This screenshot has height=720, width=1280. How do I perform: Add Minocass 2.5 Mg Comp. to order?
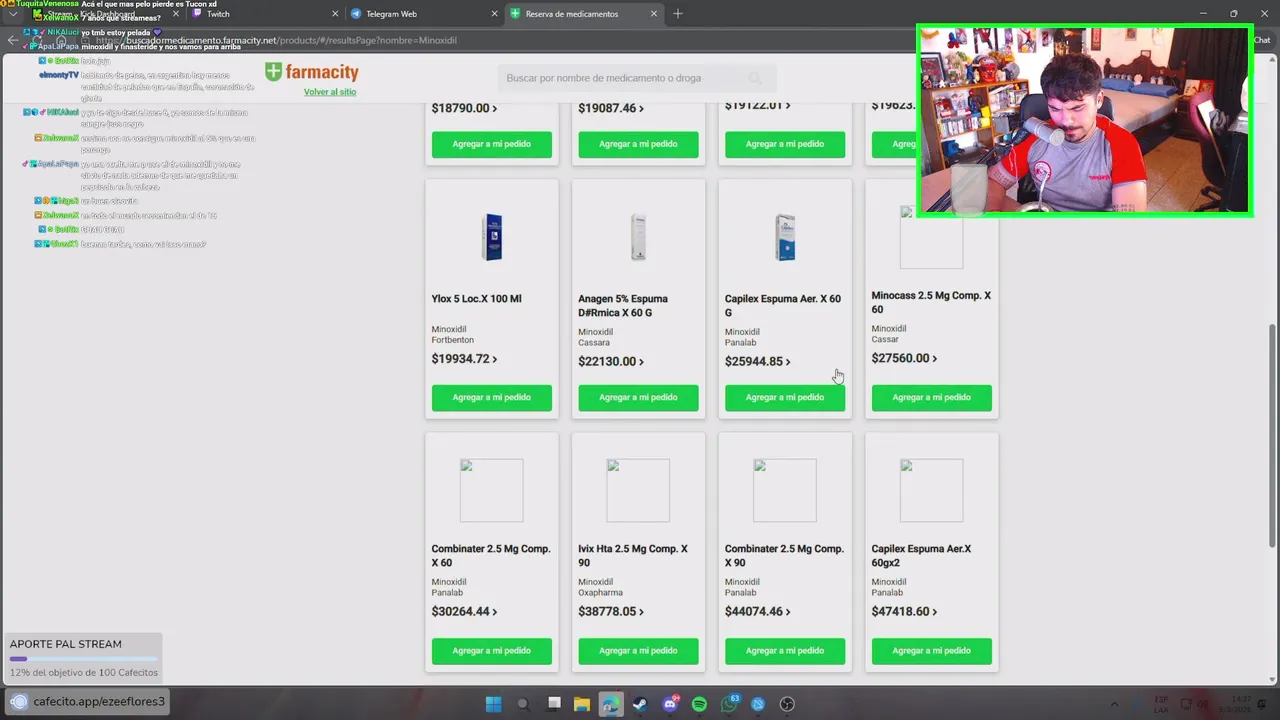932,397
